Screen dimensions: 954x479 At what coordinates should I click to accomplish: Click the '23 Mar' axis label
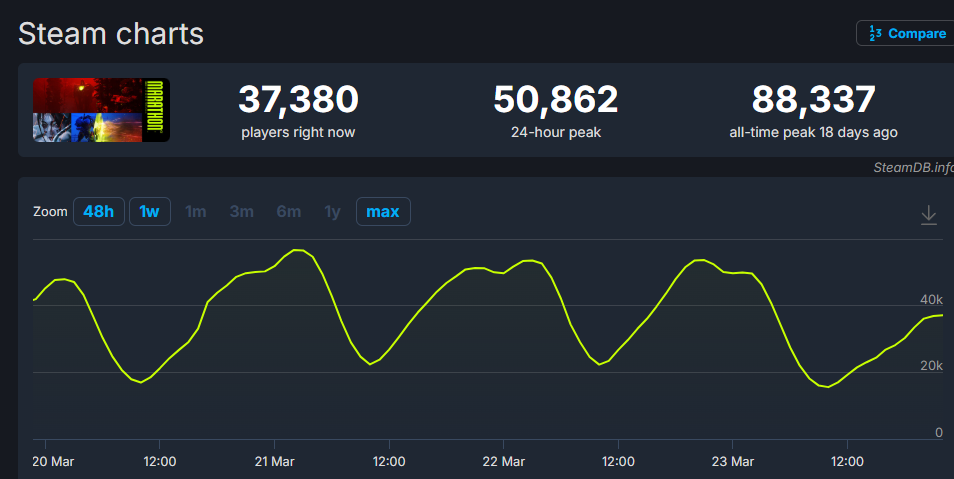click(x=733, y=461)
